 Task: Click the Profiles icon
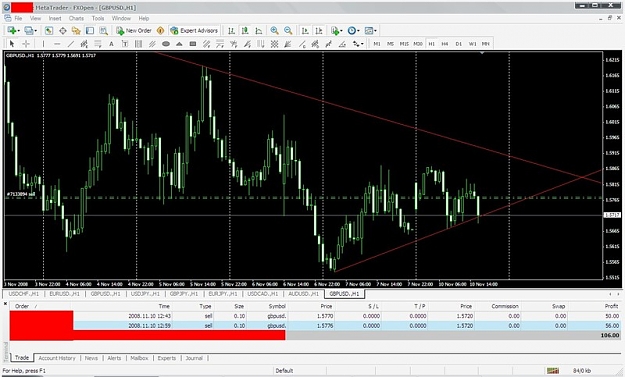coord(29,30)
